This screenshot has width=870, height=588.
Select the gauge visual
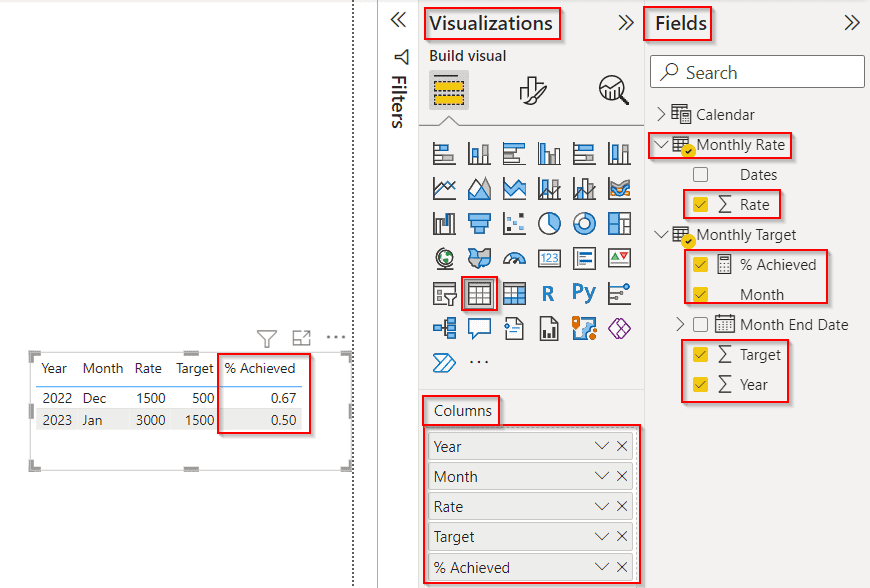tap(514, 258)
